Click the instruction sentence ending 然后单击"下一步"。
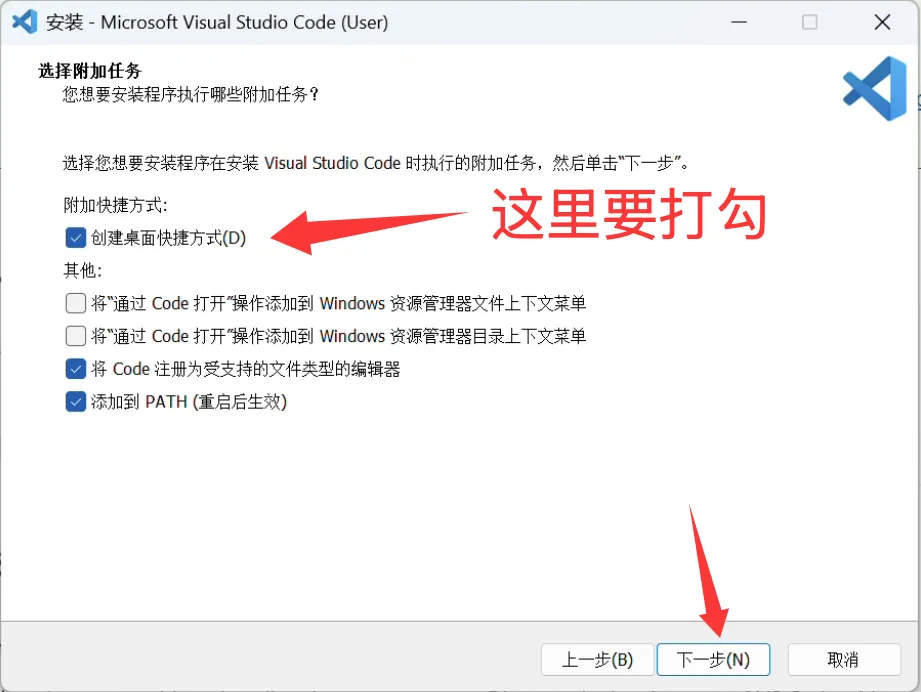 (x=376, y=163)
